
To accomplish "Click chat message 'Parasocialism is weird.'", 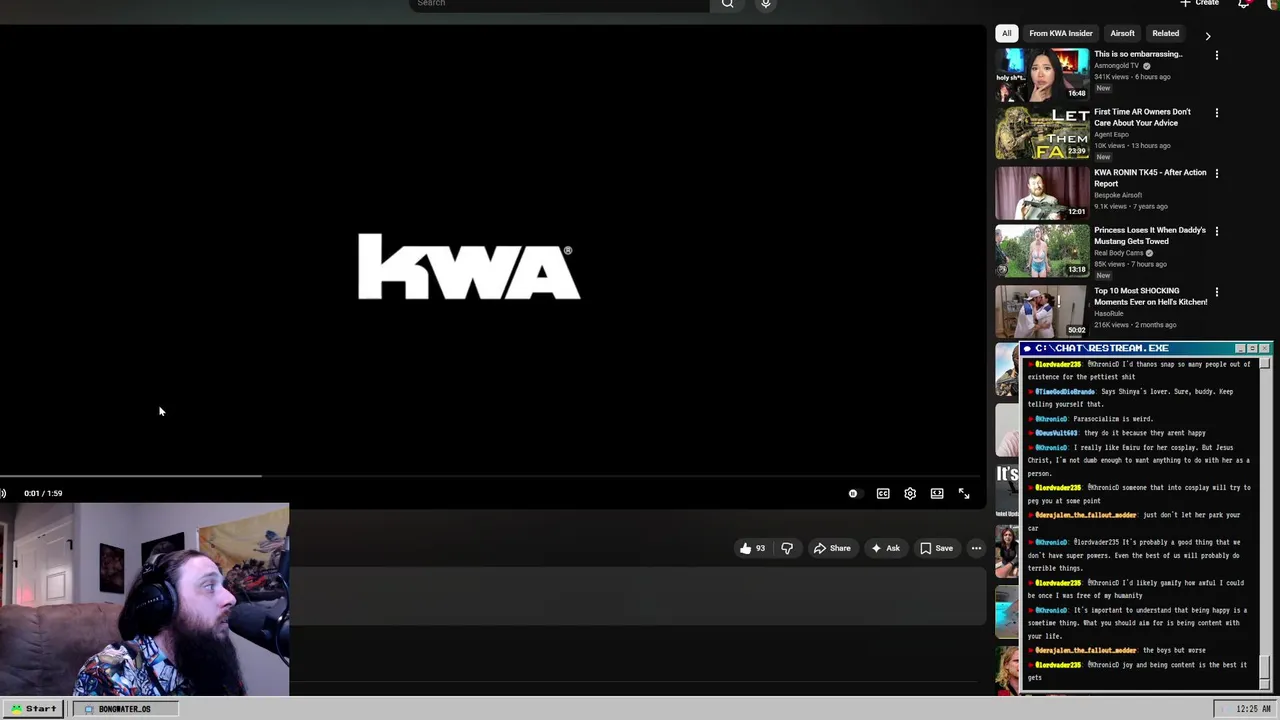I will click(1113, 419).
